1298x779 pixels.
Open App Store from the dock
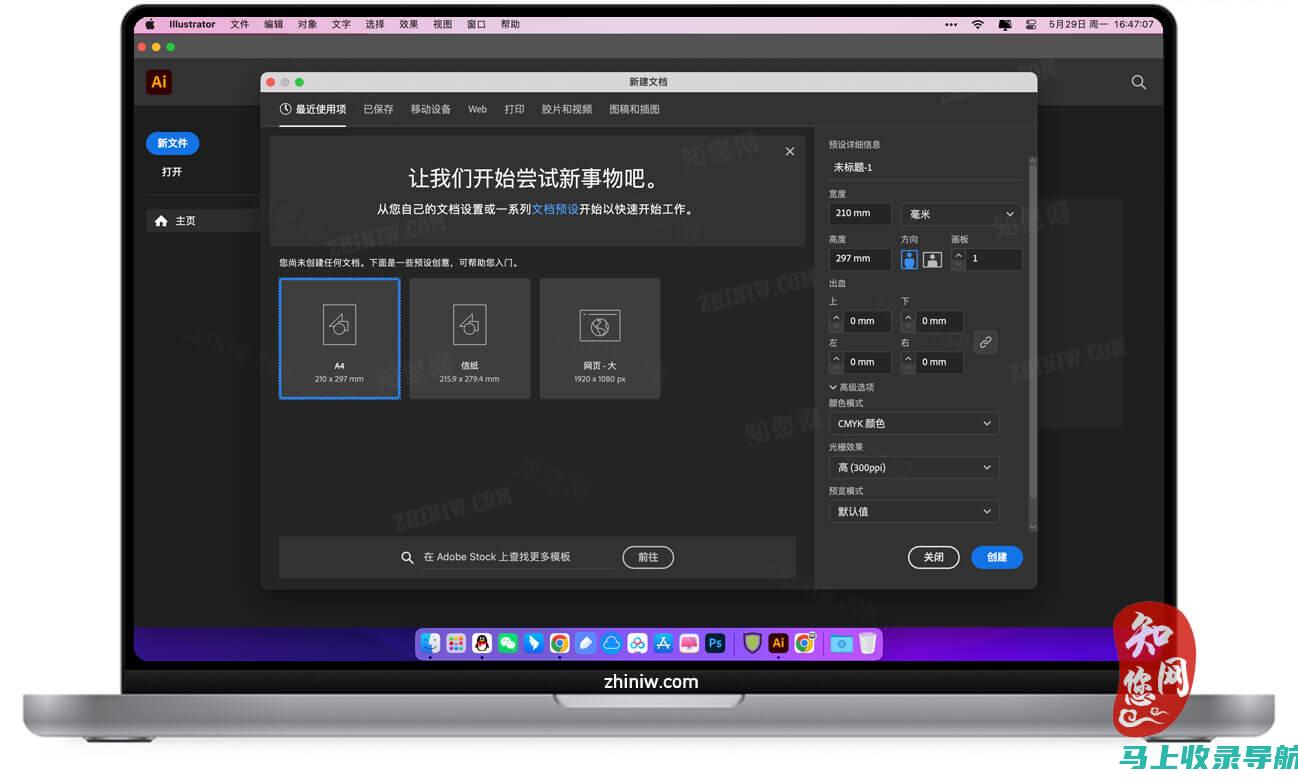click(x=663, y=643)
